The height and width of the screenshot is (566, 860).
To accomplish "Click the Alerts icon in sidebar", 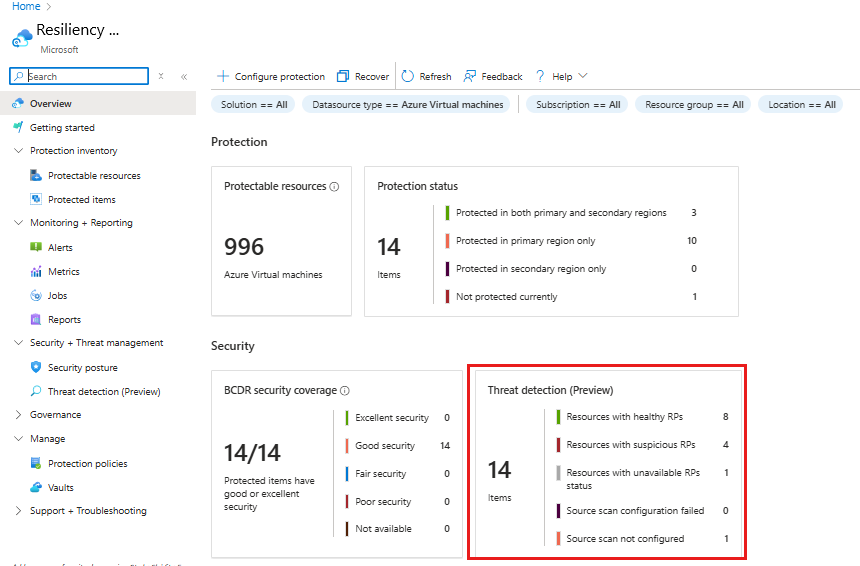I will pos(37,247).
